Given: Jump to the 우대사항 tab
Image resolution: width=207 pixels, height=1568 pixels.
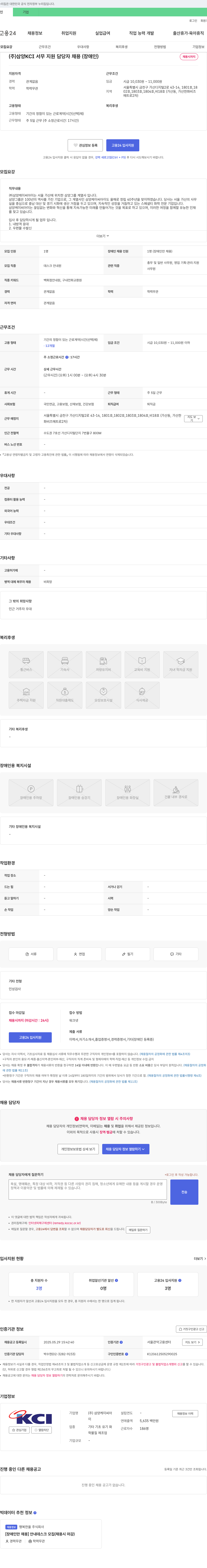Looking at the screenshot, I should pyautogui.click(x=83, y=47).
